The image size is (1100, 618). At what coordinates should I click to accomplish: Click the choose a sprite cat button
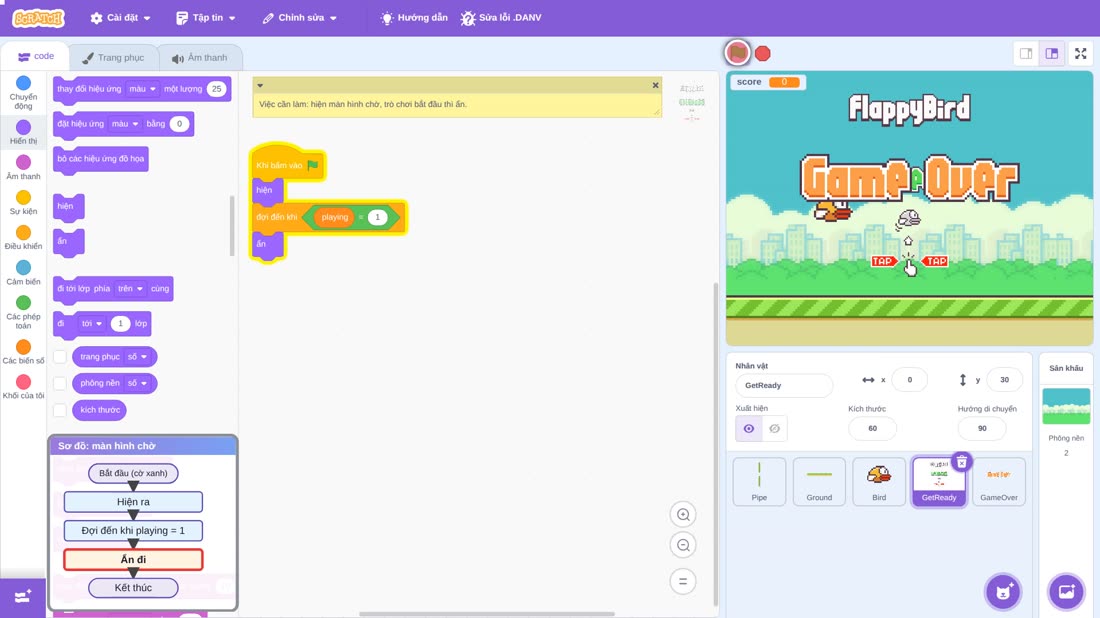click(x=1003, y=591)
